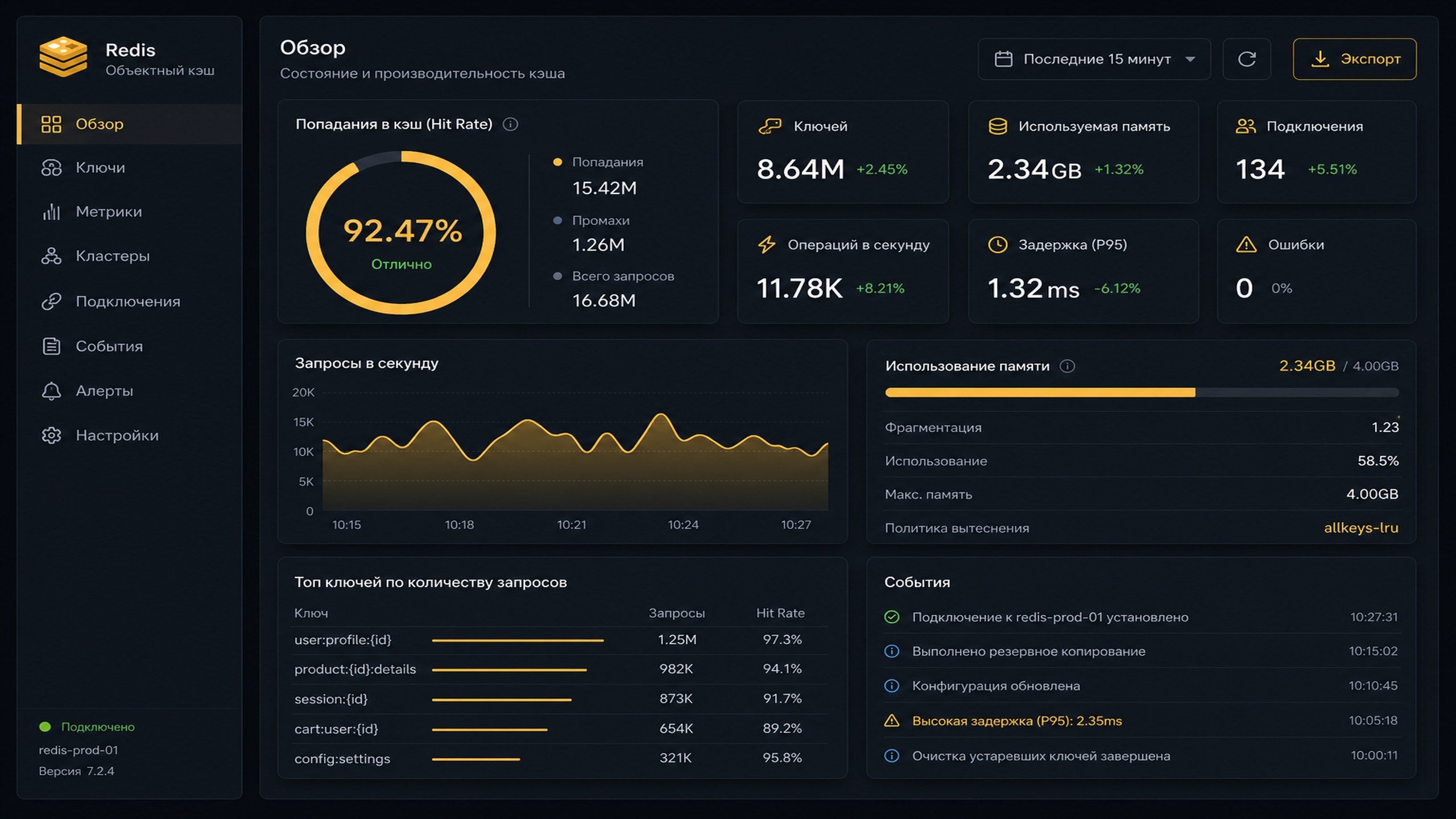Click the refresh icon button
This screenshot has width=1456, height=819.
(1247, 59)
